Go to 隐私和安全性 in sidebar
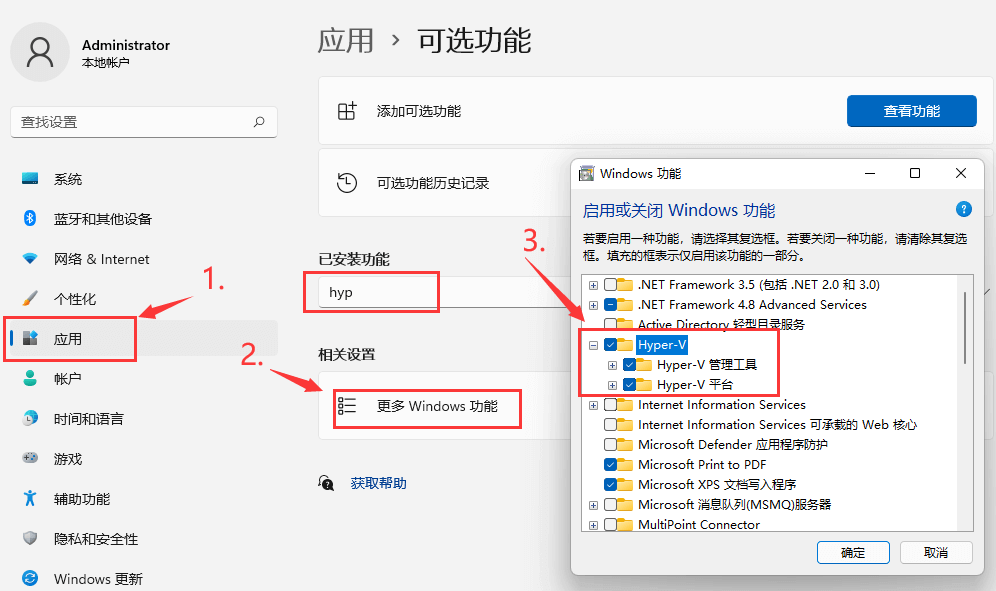Viewport: 996px width, 591px height. coord(95,539)
